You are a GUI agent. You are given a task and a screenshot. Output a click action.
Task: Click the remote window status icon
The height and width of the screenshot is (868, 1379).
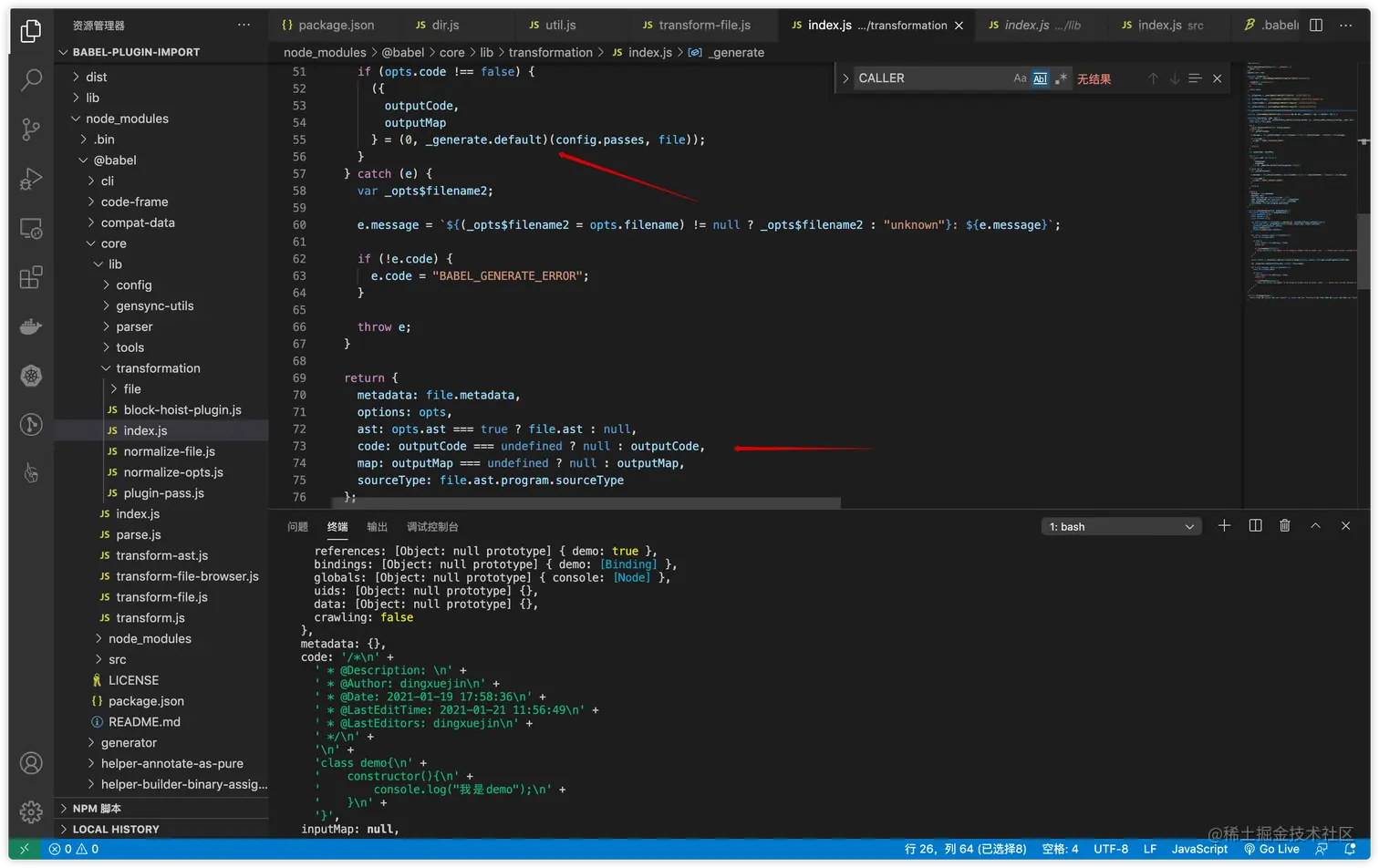point(25,849)
